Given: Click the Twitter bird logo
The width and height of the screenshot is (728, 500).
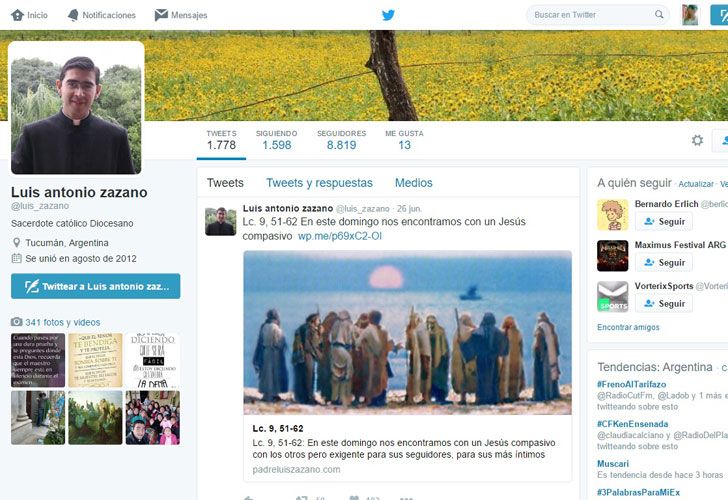Looking at the screenshot, I should pyautogui.click(x=388, y=15).
